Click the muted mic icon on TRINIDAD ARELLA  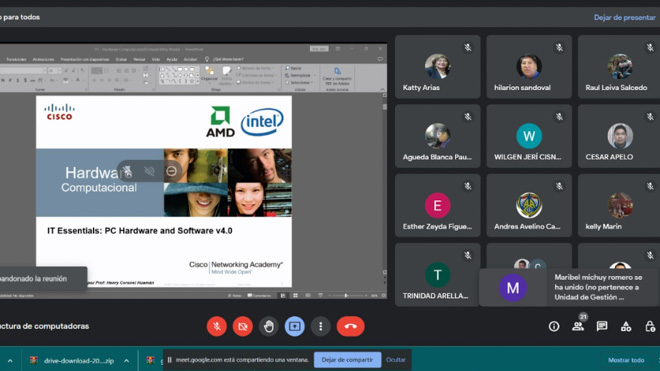[x=468, y=255]
